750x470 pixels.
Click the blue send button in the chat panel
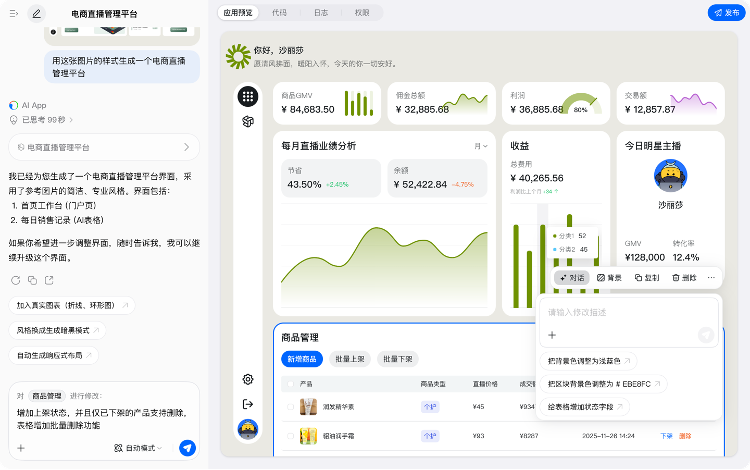click(x=188, y=448)
